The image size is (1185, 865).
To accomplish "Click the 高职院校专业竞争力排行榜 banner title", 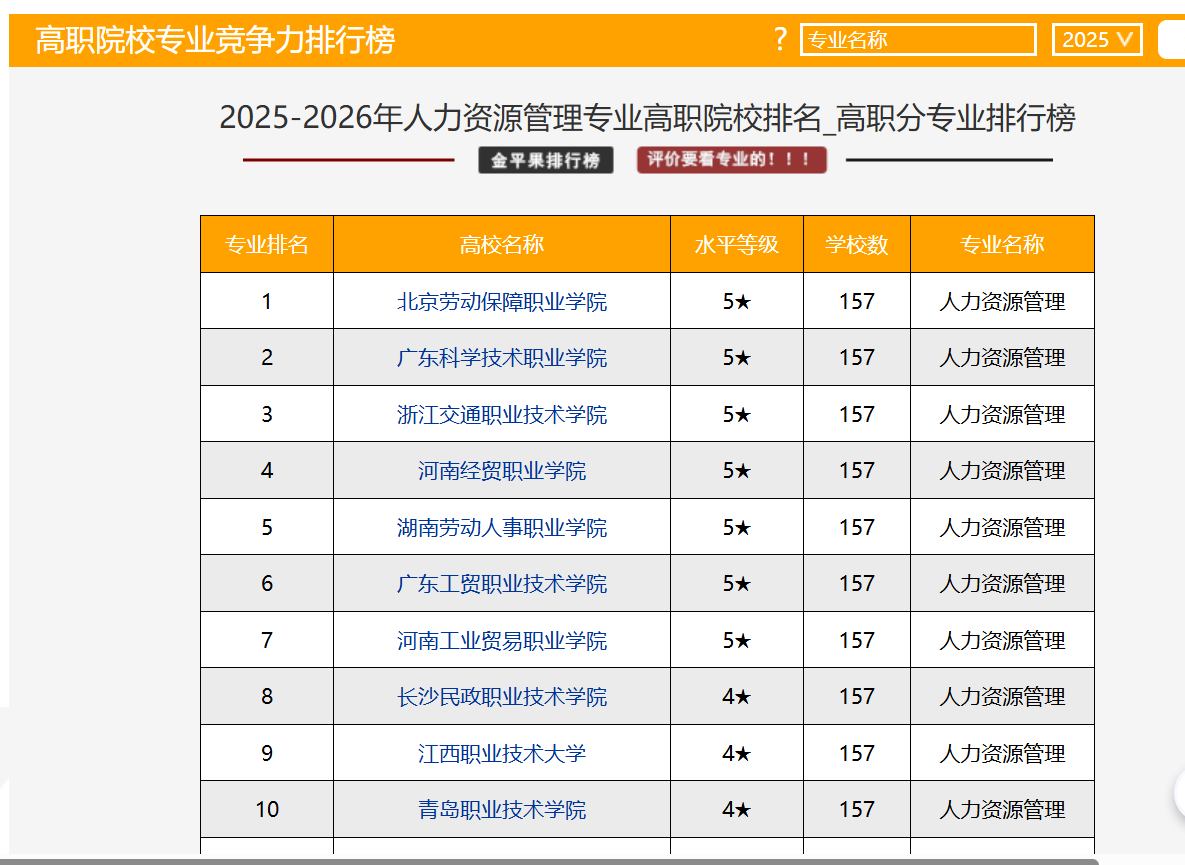I will 215,39.
